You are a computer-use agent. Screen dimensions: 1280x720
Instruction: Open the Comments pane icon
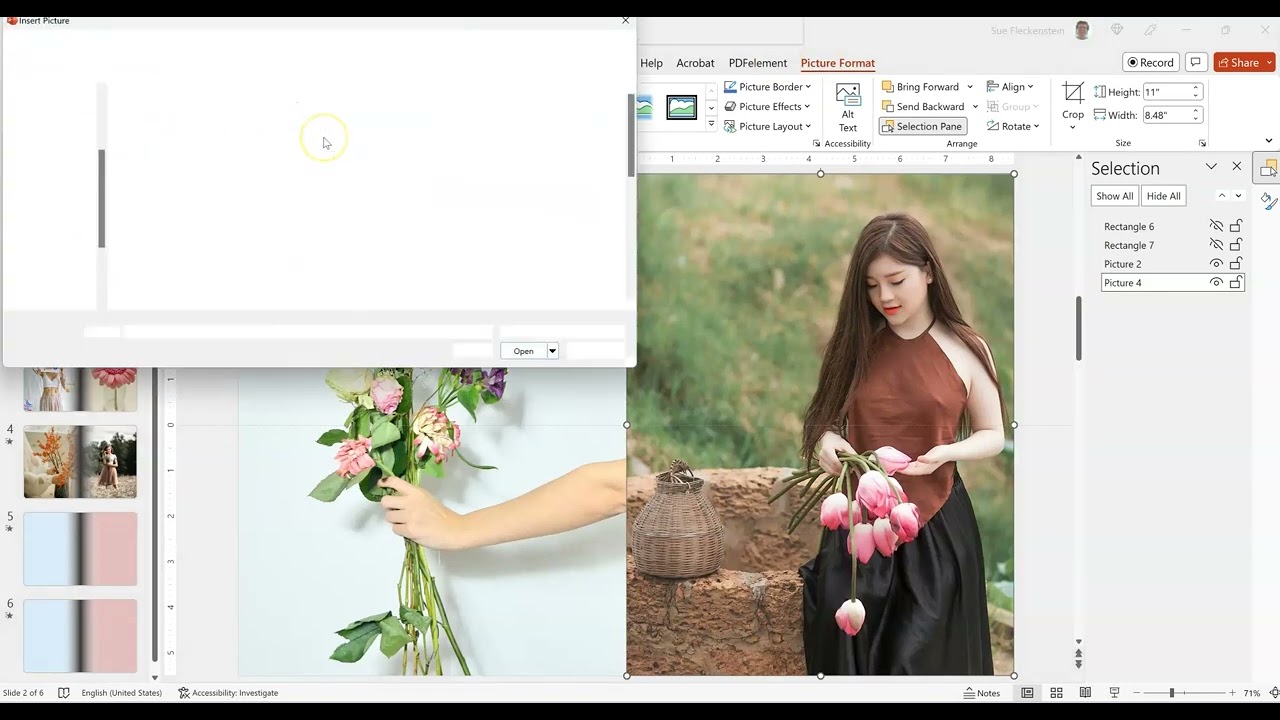(1195, 62)
